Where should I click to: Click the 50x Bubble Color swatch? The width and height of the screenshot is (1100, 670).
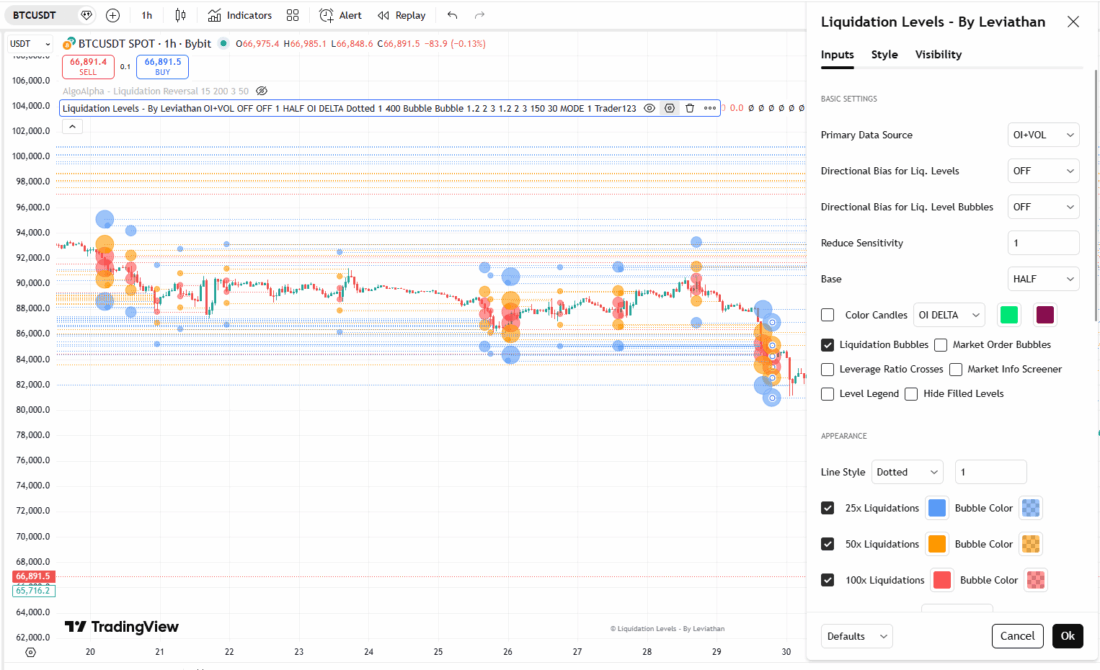(1031, 544)
